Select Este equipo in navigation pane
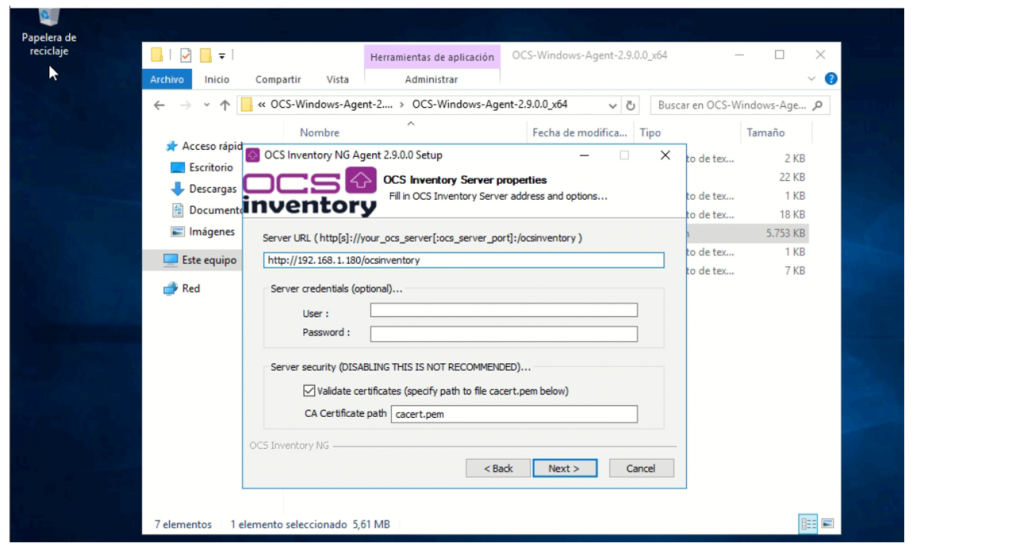Image resolution: width=1024 pixels, height=551 pixels. coord(200,260)
